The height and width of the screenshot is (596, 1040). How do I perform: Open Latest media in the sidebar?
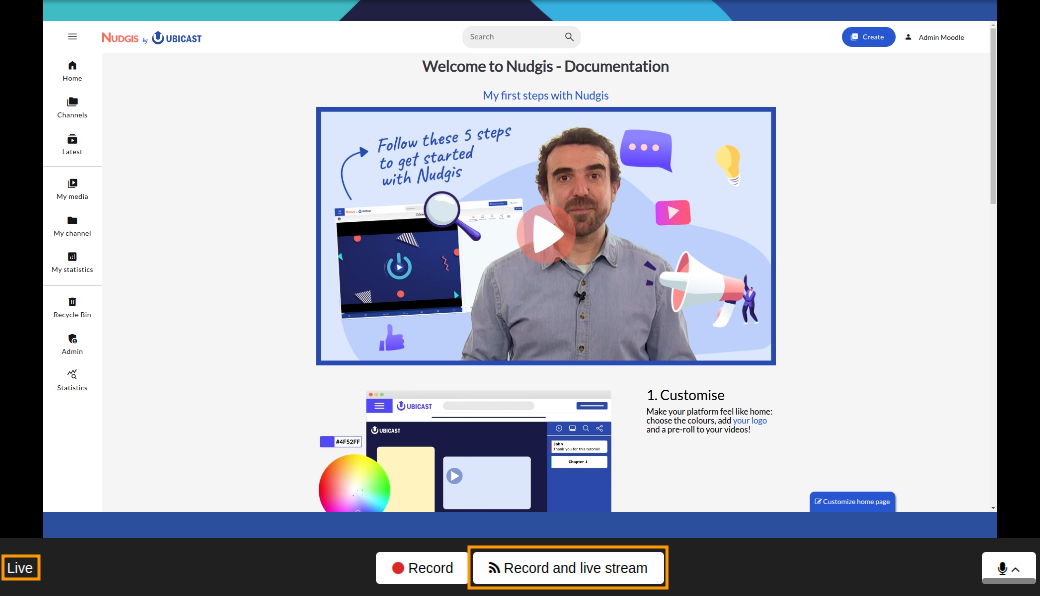[x=72, y=145]
